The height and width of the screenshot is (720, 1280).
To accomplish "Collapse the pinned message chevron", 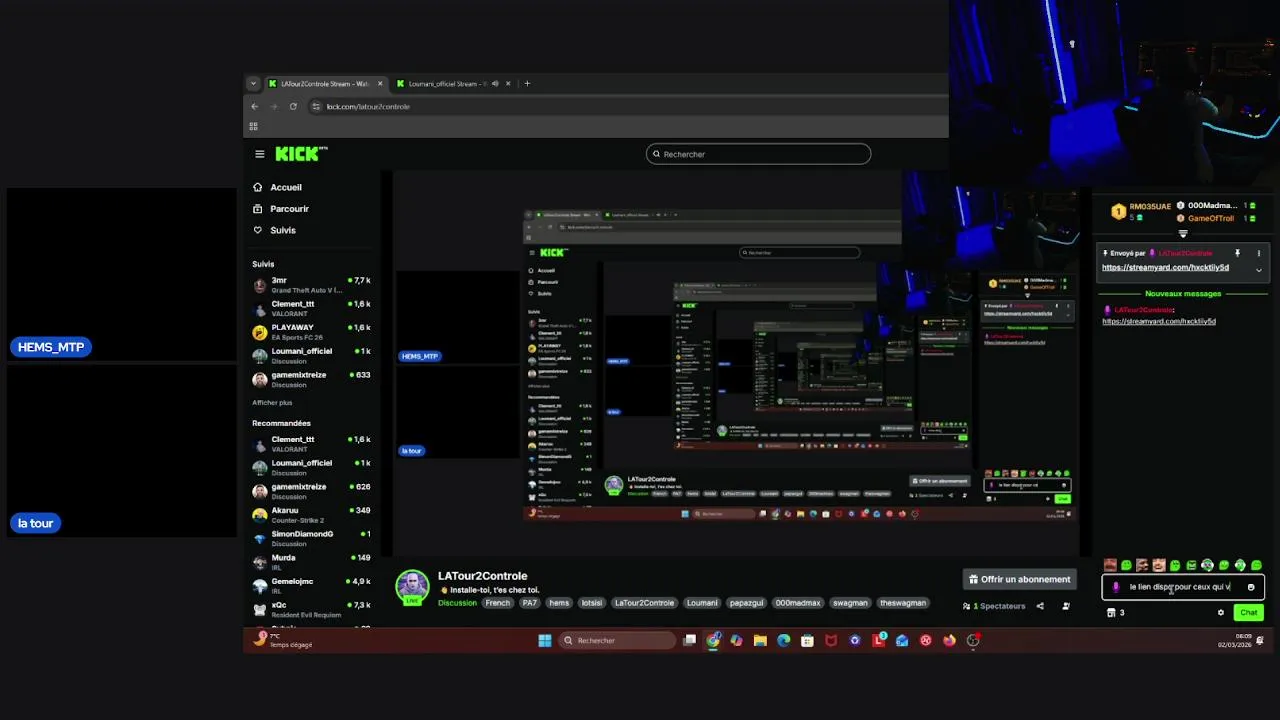I will point(1259,270).
